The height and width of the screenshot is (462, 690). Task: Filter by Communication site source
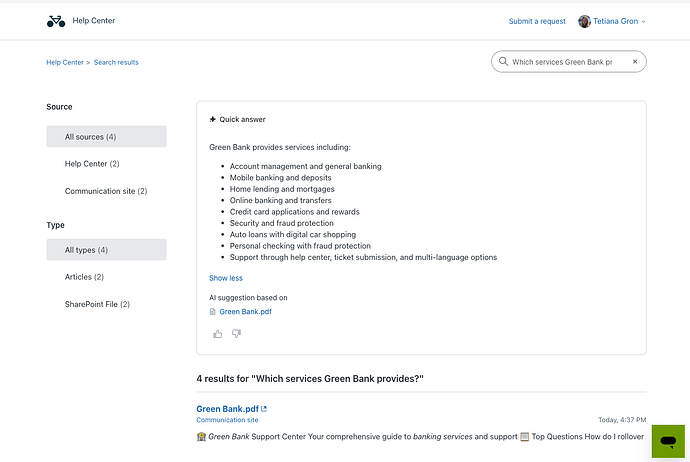point(106,191)
